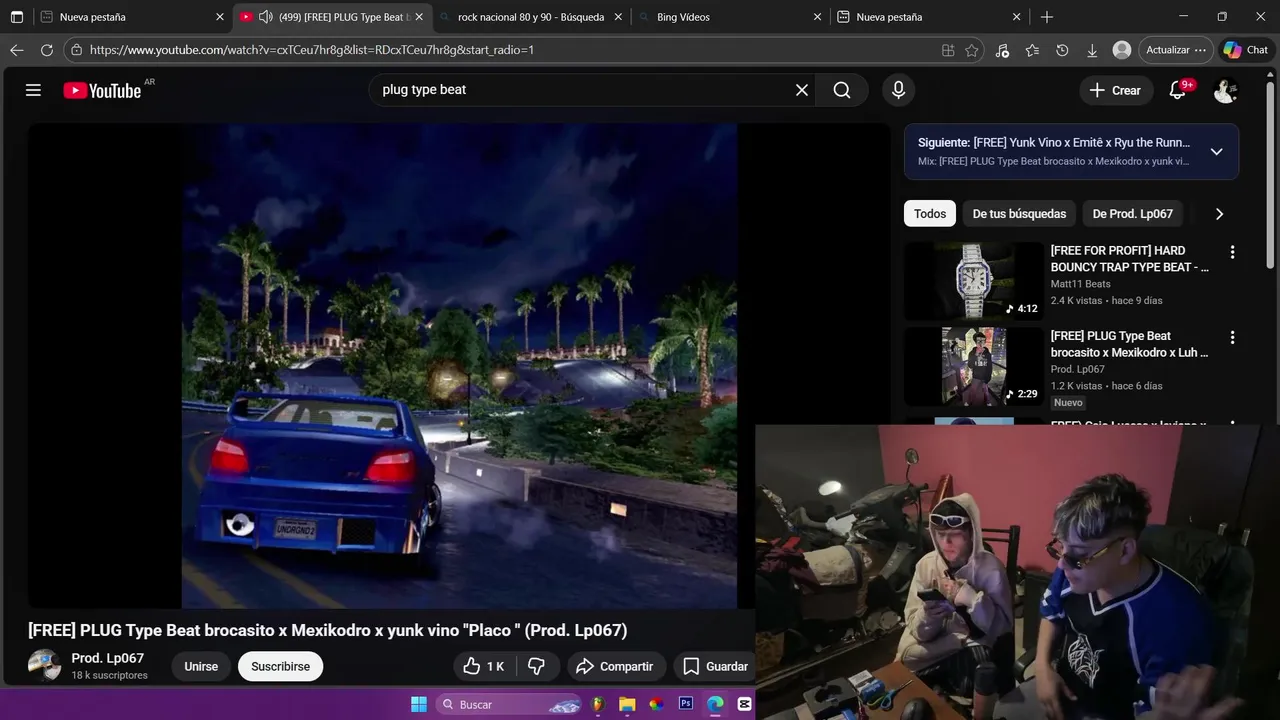This screenshot has width=1280, height=720.
Task: Open CapCut from the taskbar
Action: coord(744,704)
